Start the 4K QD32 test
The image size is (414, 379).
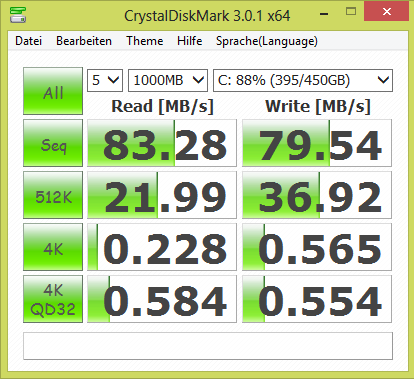tap(53, 299)
